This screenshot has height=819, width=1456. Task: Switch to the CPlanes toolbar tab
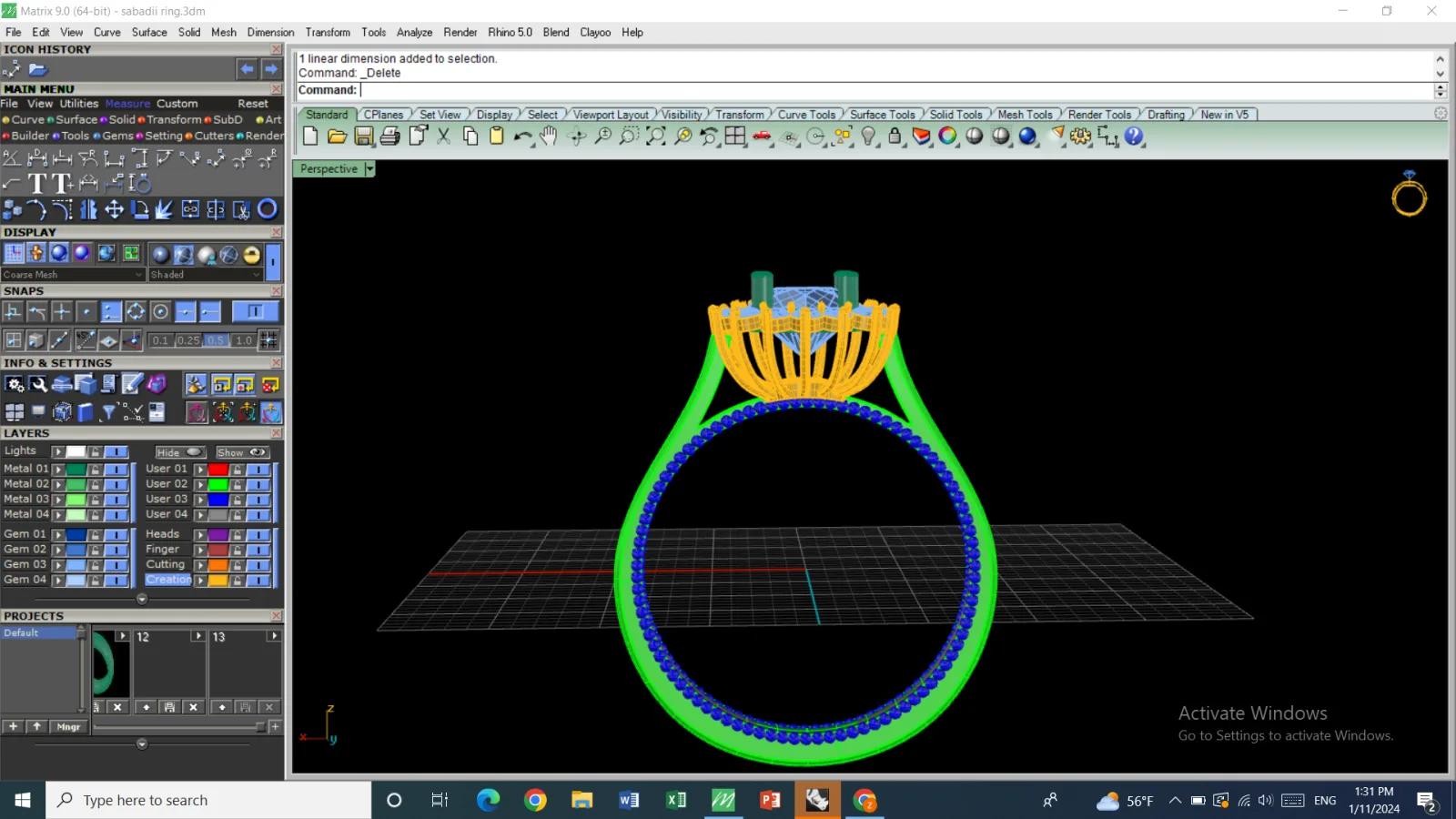[383, 115]
